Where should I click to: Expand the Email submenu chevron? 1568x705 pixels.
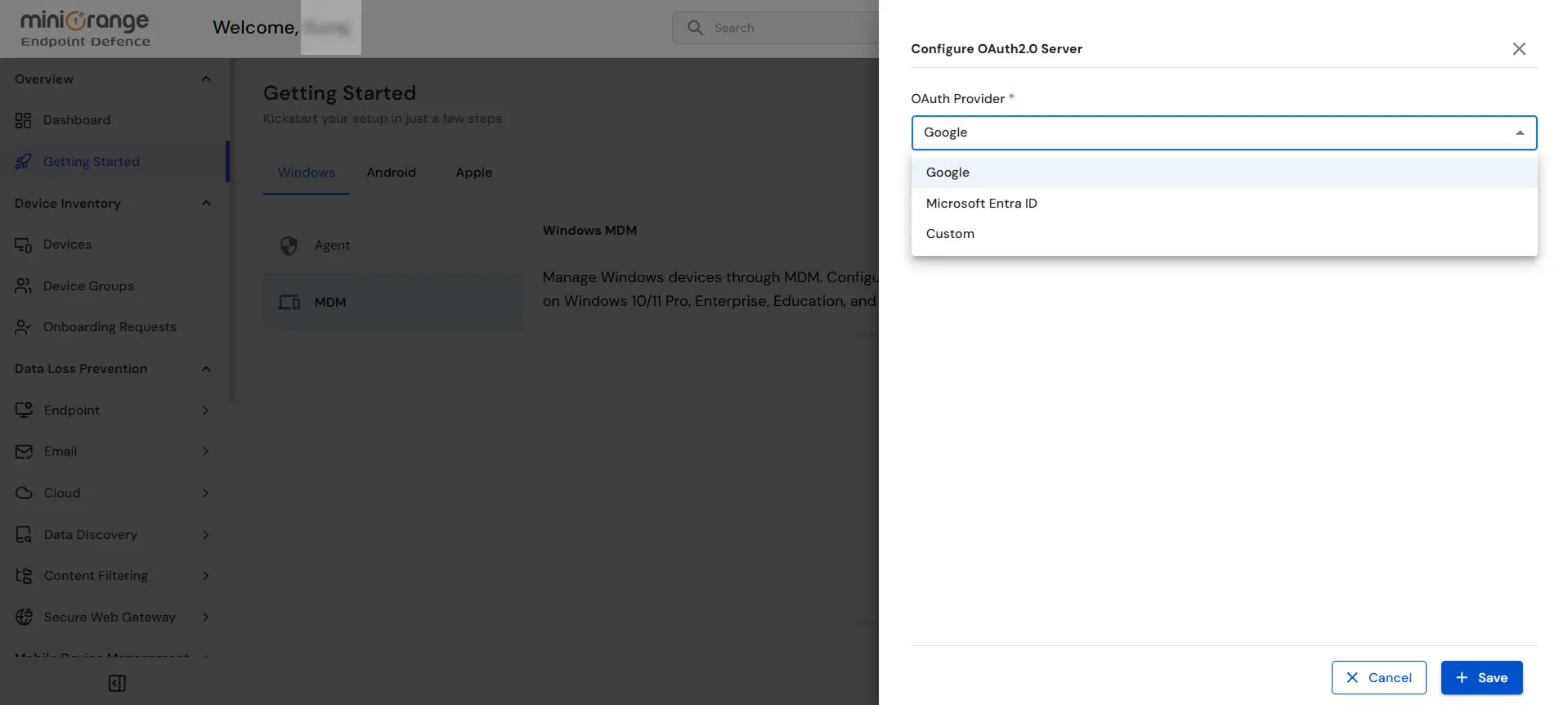(205, 451)
